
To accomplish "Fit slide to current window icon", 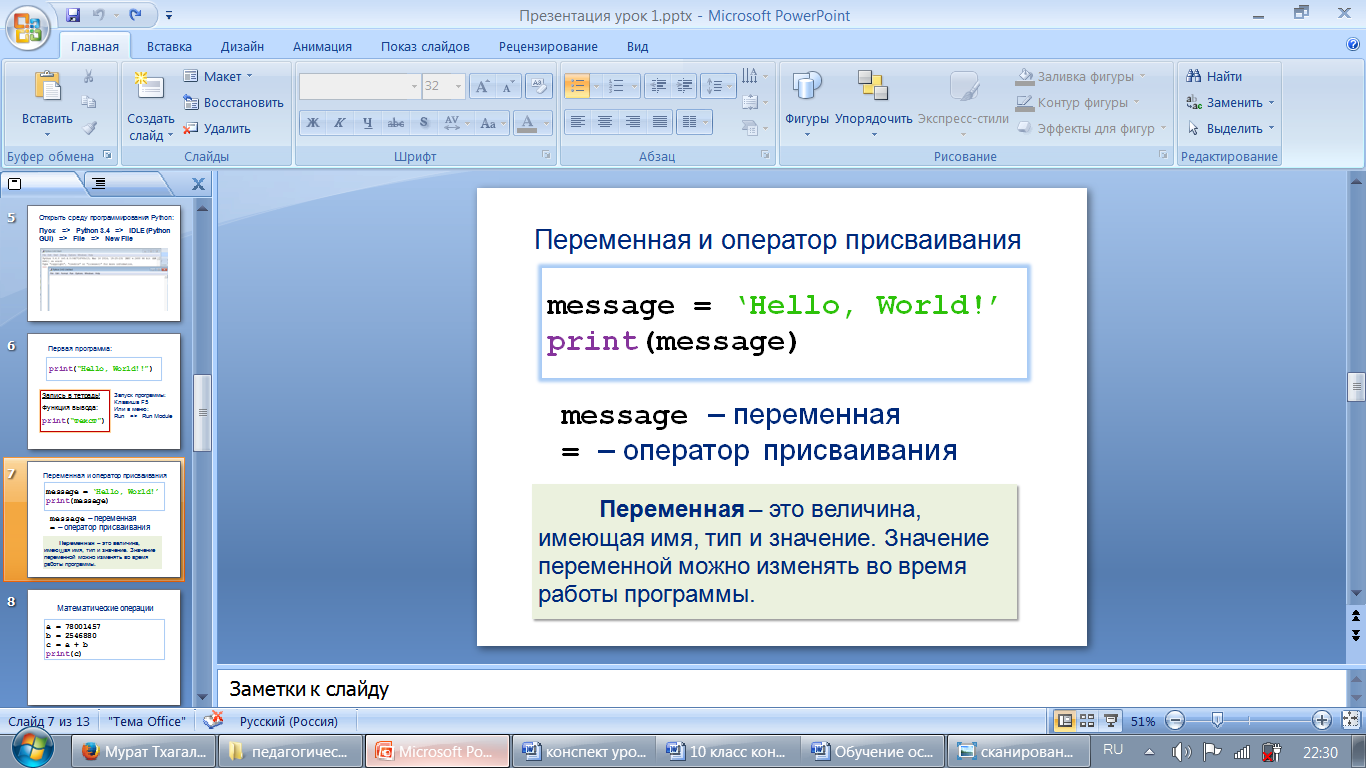I will click(1351, 720).
